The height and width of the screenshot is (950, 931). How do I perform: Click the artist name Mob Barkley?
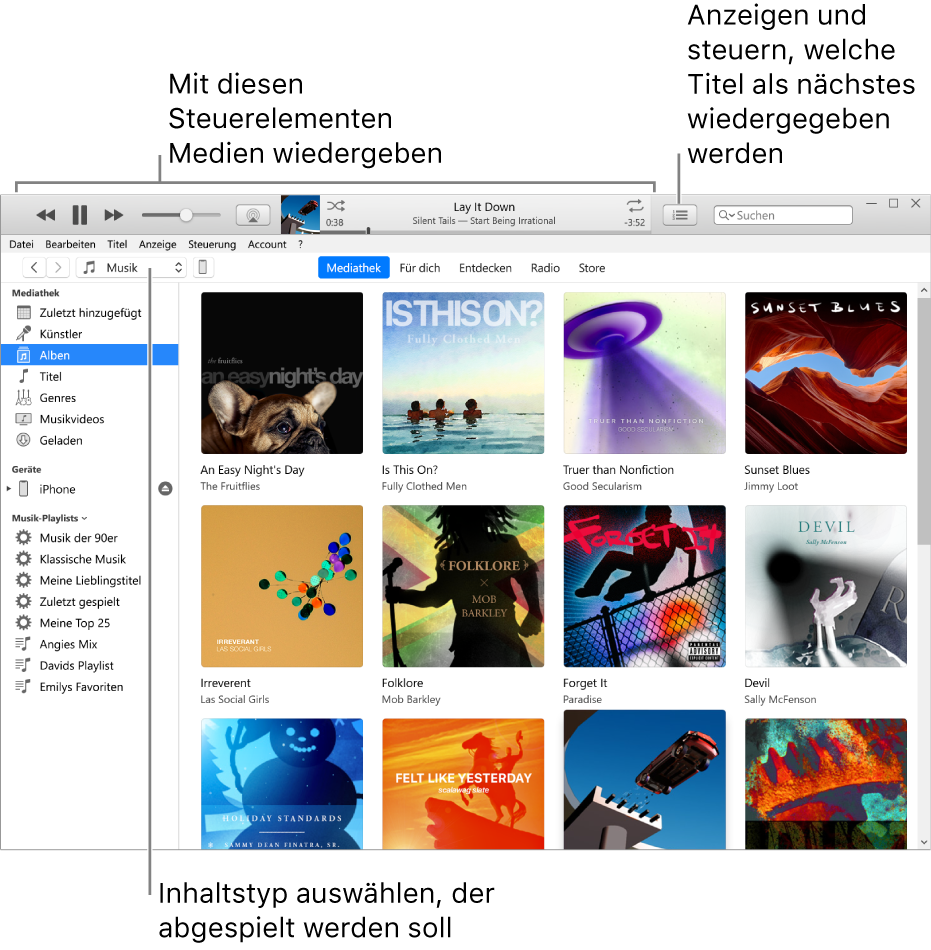(411, 699)
